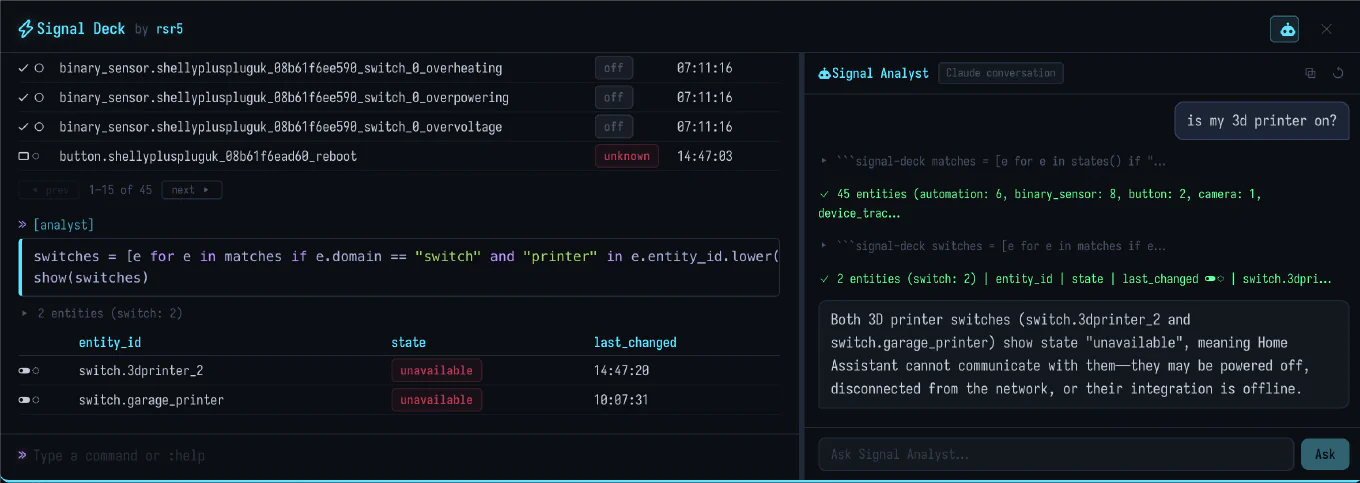Viewport: 1360px width, 483px height.
Task: Click the Claude conversation badge
Action: (1000, 73)
